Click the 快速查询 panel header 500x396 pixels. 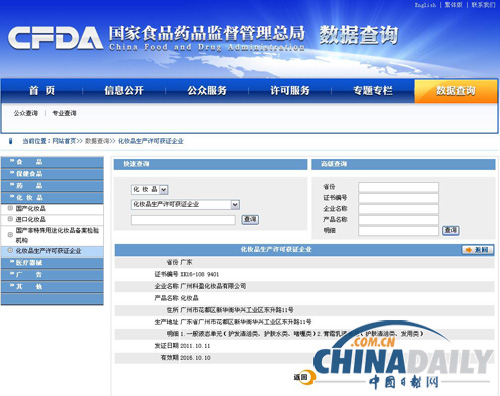[210, 164]
